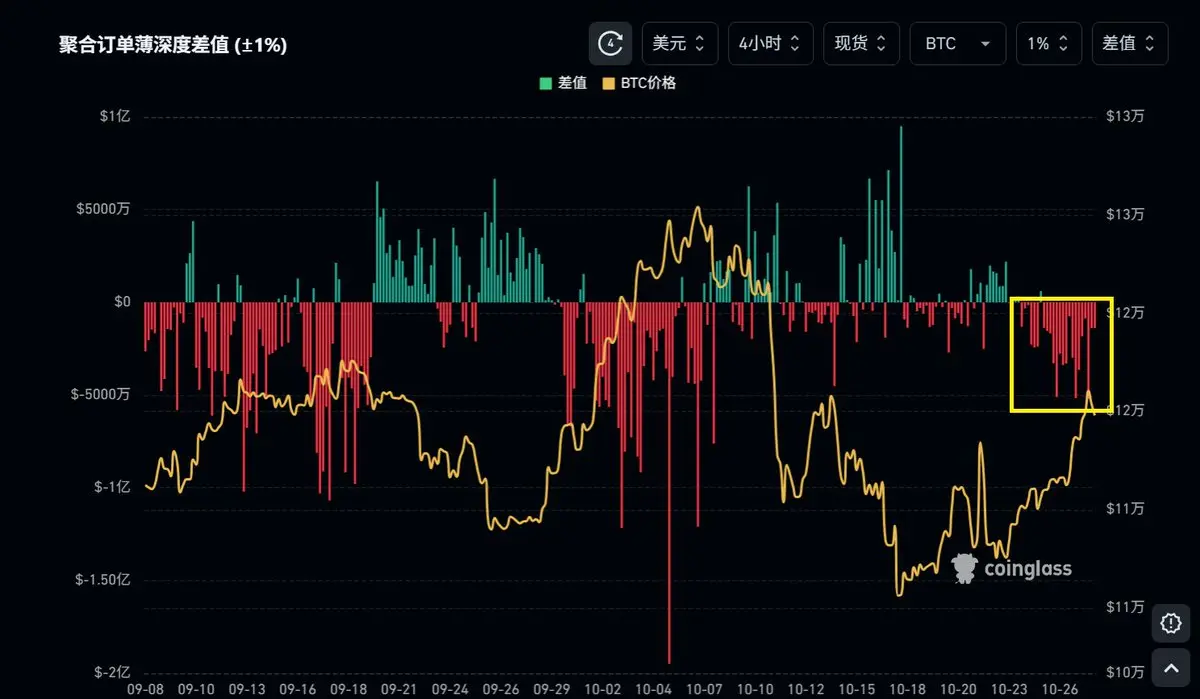Open the 1% depth range dropdown
The height and width of the screenshot is (699, 1200).
tap(1049, 44)
